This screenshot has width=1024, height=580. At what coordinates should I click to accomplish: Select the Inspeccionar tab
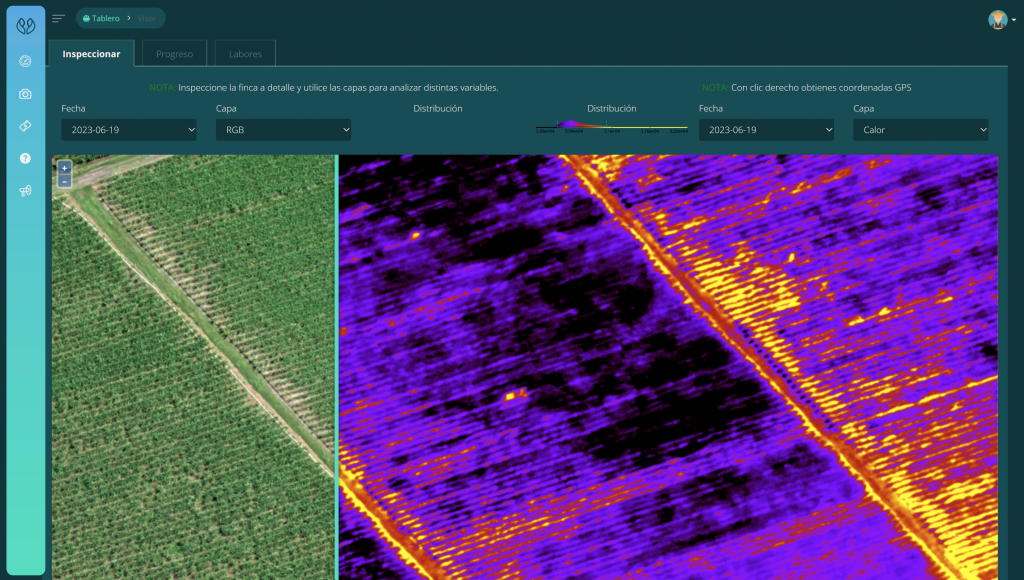coord(91,54)
